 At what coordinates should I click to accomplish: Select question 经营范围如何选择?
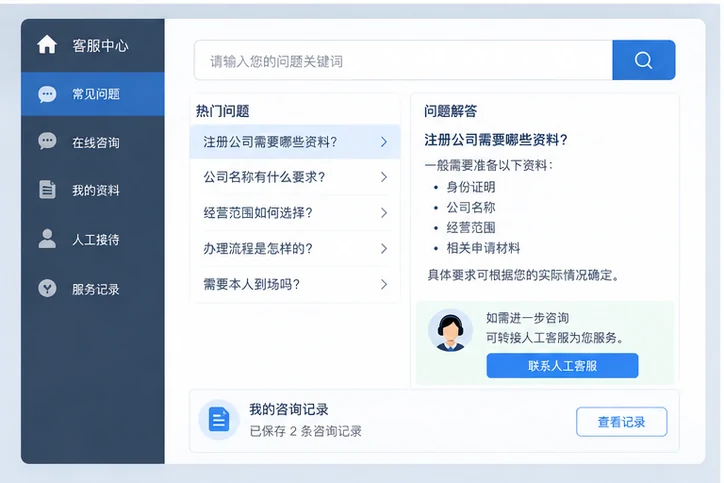tap(295, 212)
